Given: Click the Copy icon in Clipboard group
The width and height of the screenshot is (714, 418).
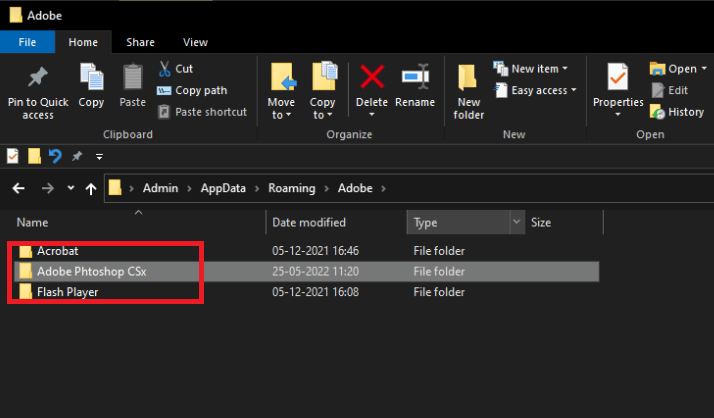Looking at the screenshot, I should (92, 76).
